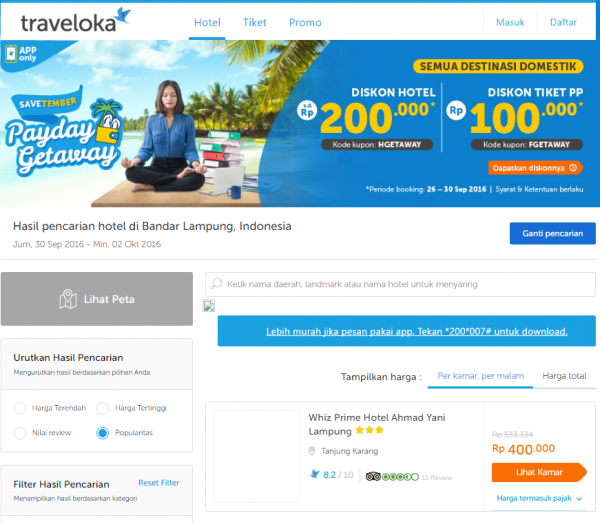Select the Nilai review sort option
This screenshot has height=522, width=600.
(20, 433)
